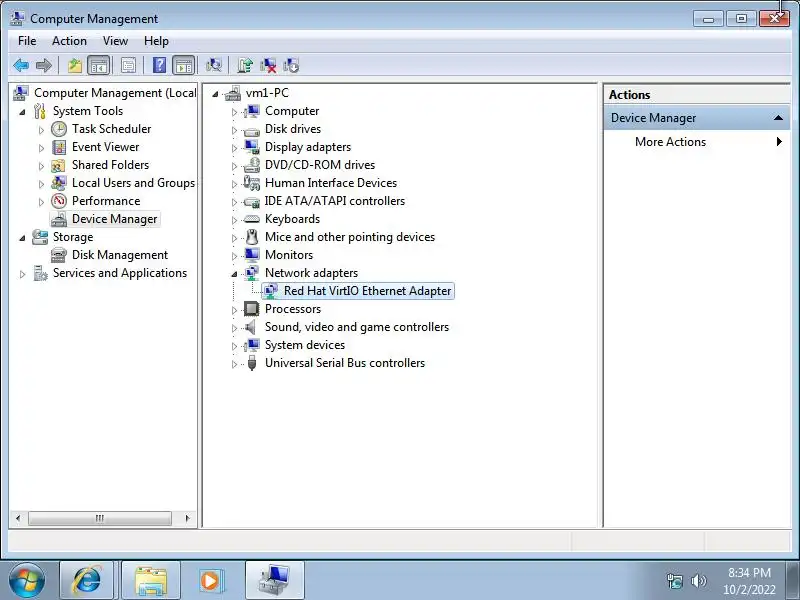This screenshot has height=600, width=800.
Task: Click the Computer Management taskbar button
Action: 274,581
